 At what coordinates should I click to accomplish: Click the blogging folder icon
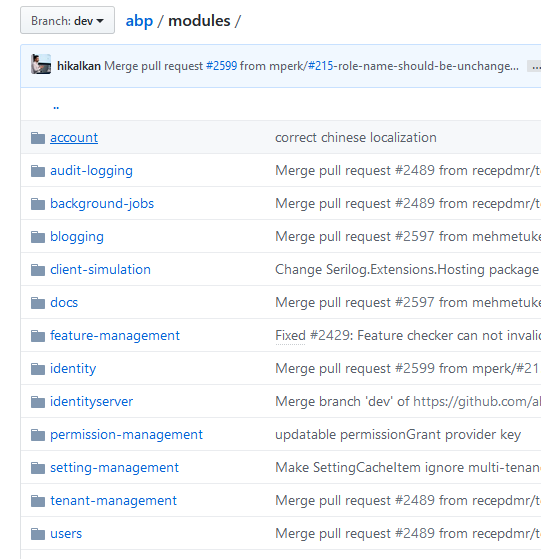pos(38,237)
